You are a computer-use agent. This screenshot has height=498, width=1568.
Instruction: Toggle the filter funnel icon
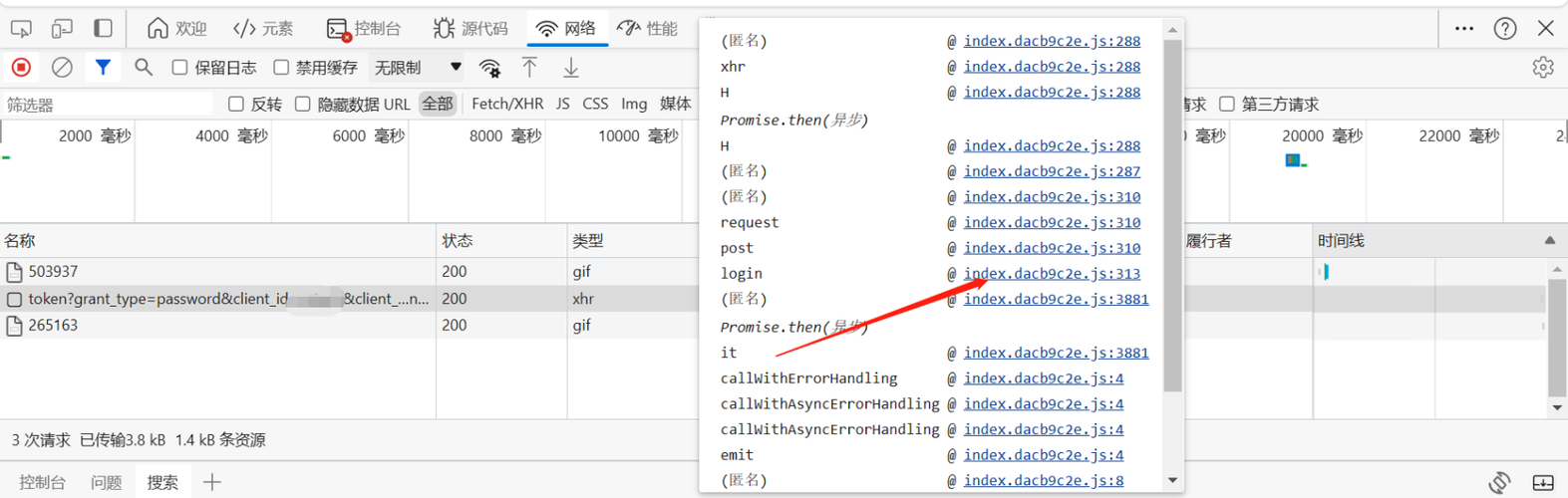point(103,68)
